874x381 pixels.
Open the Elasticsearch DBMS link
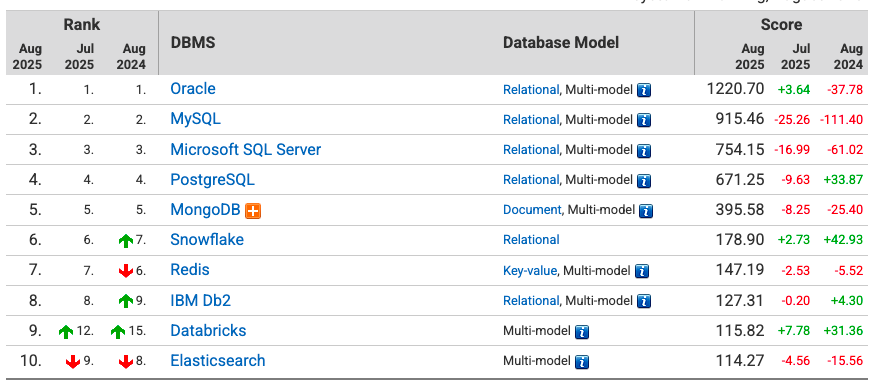click(218, 360)
